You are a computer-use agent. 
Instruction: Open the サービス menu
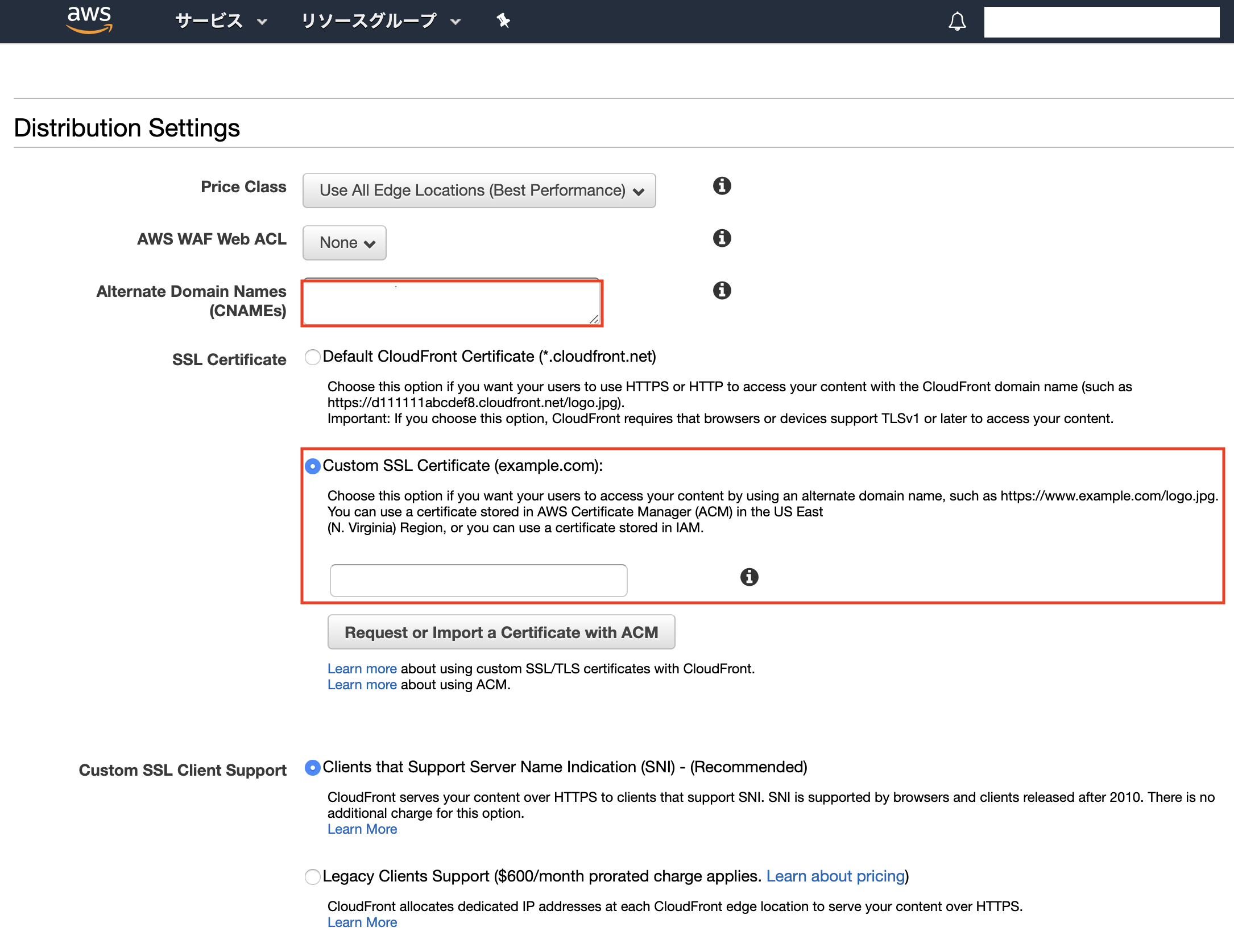221,21
